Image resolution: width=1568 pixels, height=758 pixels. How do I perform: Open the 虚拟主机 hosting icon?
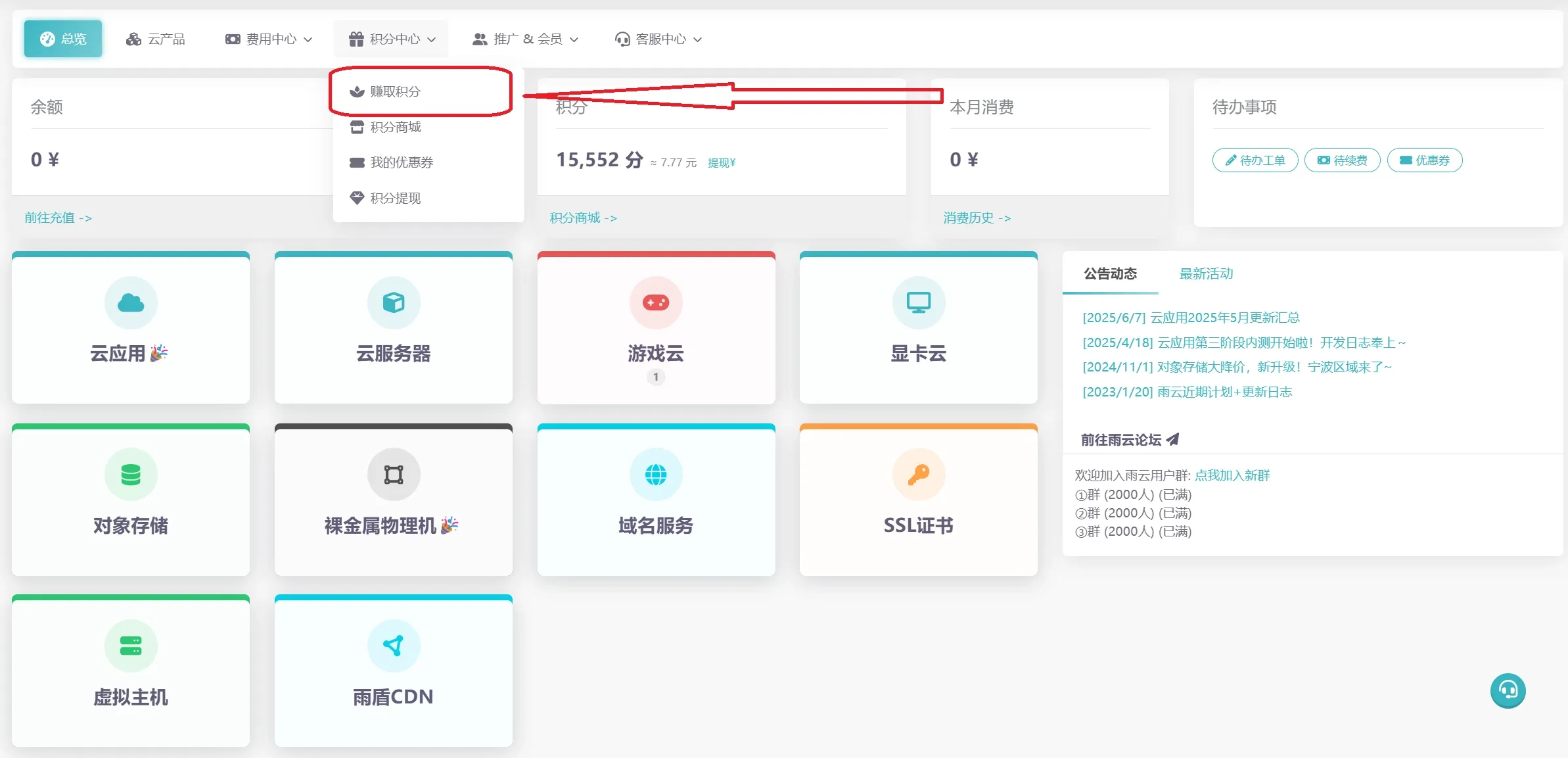pyautogui.click(x=131, y=646)
